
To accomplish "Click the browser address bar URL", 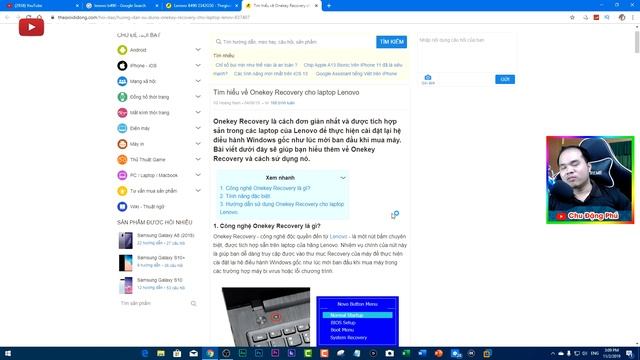I will click(x=154, y=18).
